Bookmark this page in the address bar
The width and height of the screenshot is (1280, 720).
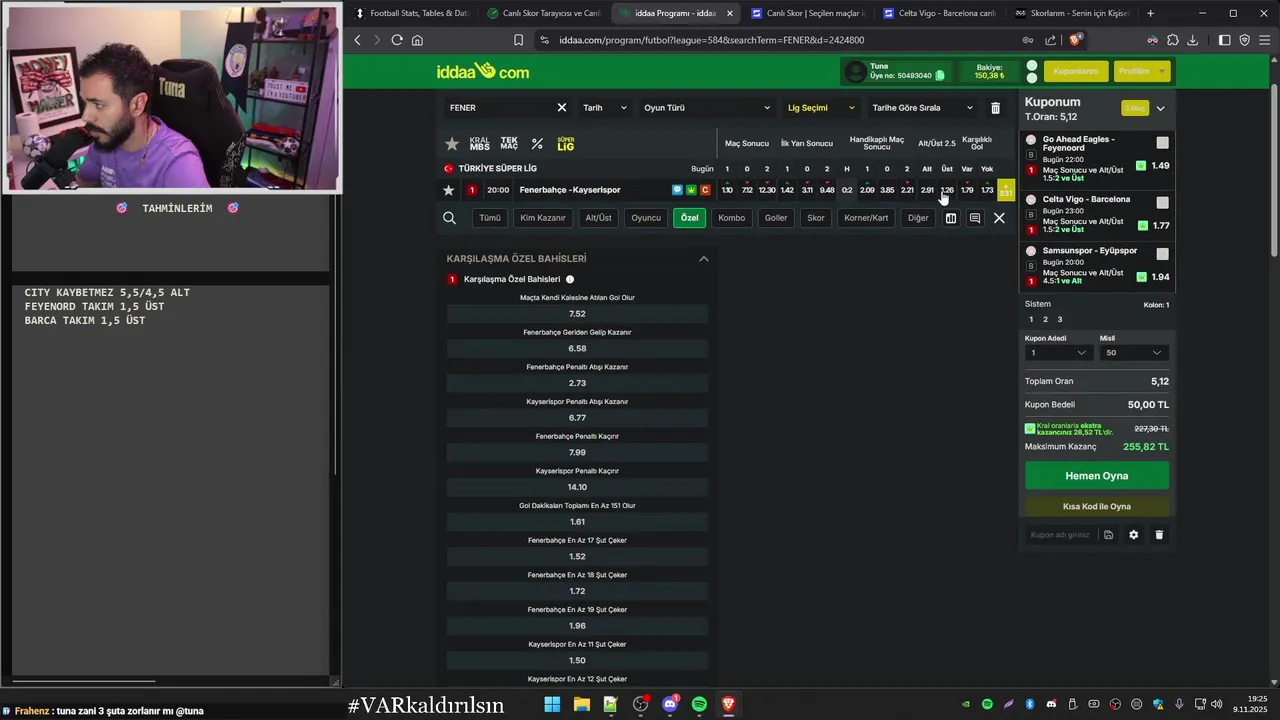[518, 40]
